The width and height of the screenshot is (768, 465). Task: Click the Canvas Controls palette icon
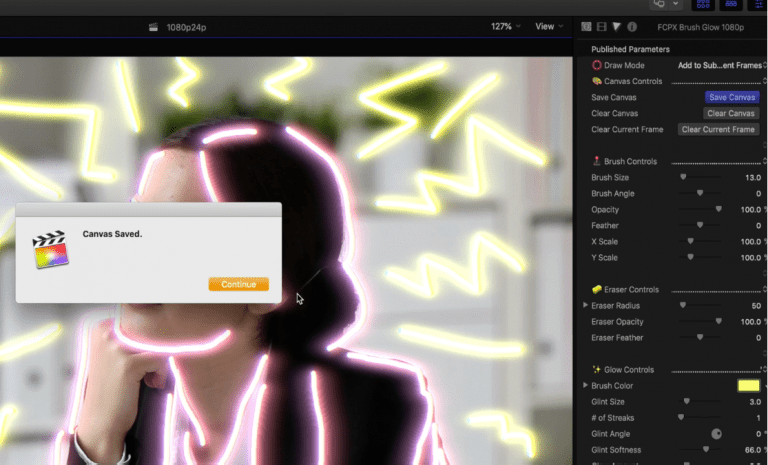pyautogui.click(x=597, y=81)
